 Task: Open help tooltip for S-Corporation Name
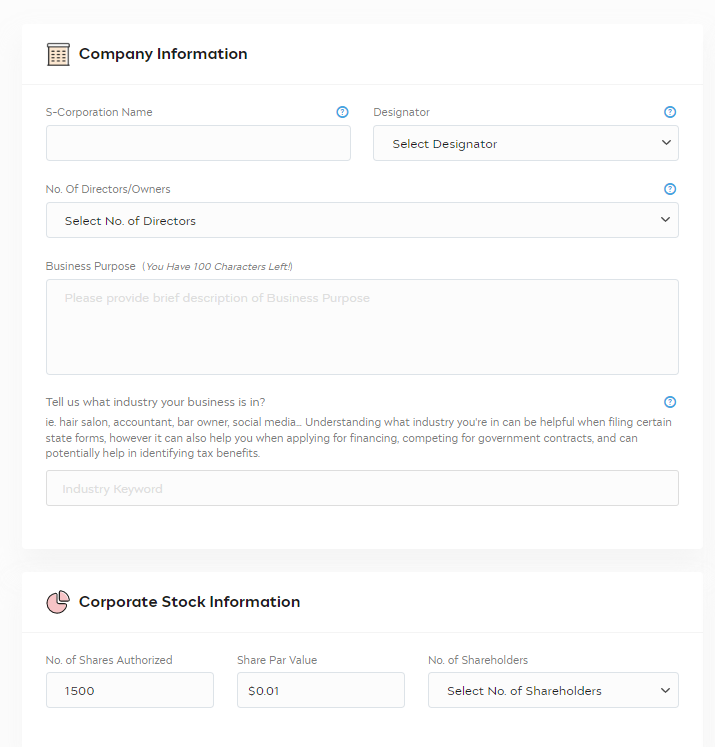(342, 112)
